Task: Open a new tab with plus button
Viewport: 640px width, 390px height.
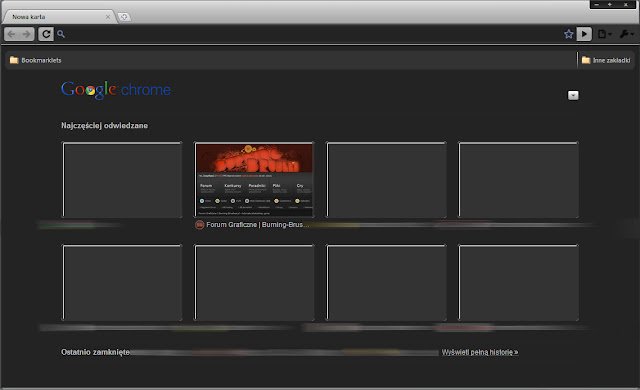Action: (124, 17)
